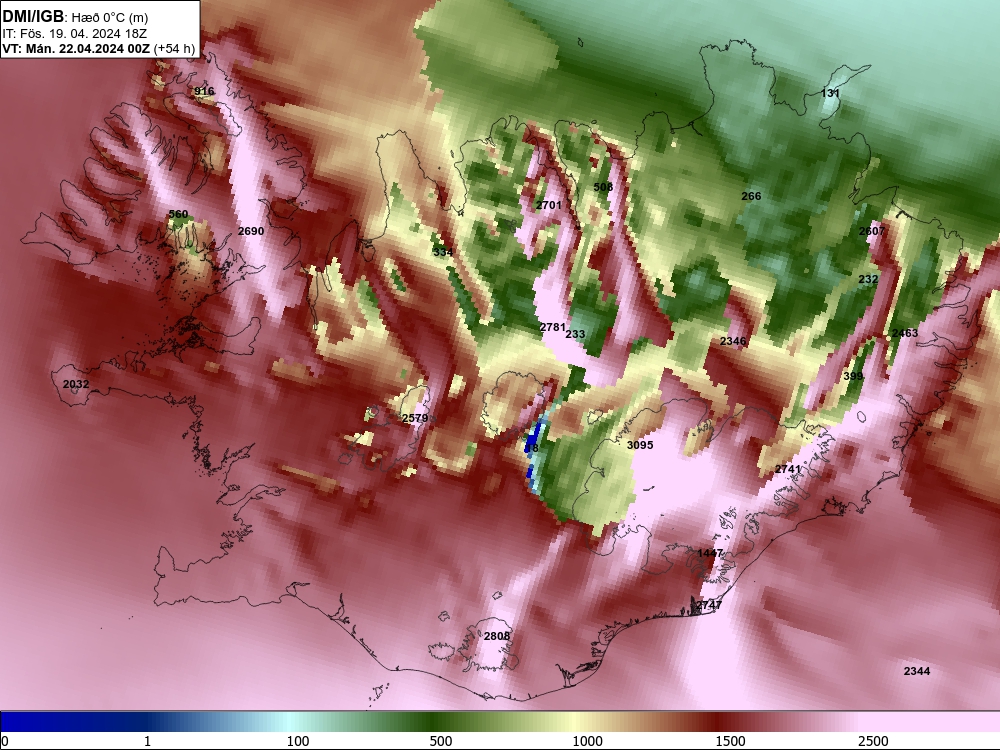The height and width of the screenshot is (750, 1000).
Task: Click the map value 2346
Action: [x=733, y=341]
